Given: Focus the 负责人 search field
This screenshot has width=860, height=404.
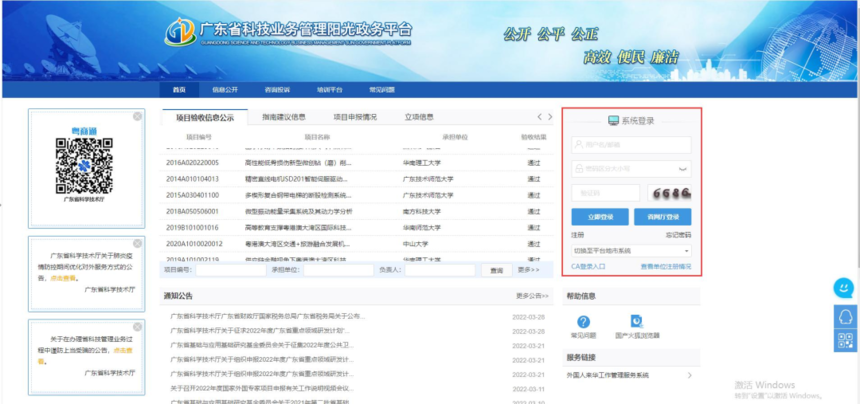Looking at the screenshot, I should 440,270.
